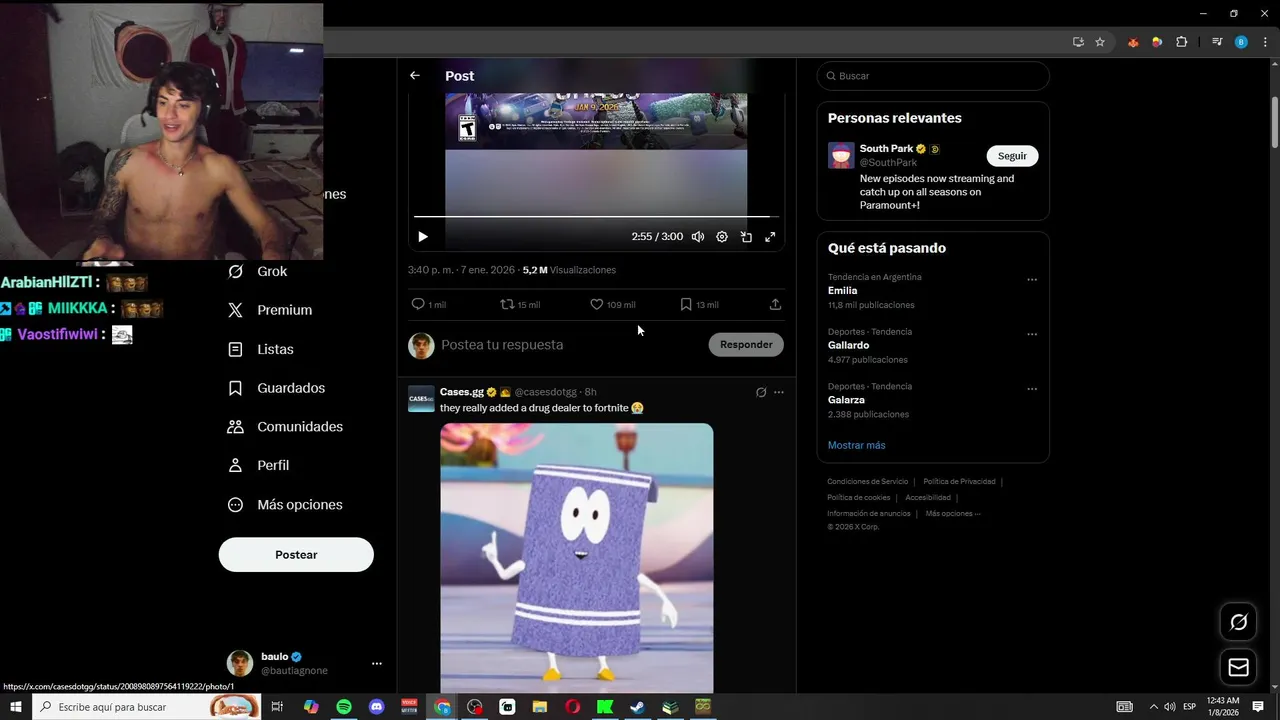Open Política de Privacidad link

959,482
